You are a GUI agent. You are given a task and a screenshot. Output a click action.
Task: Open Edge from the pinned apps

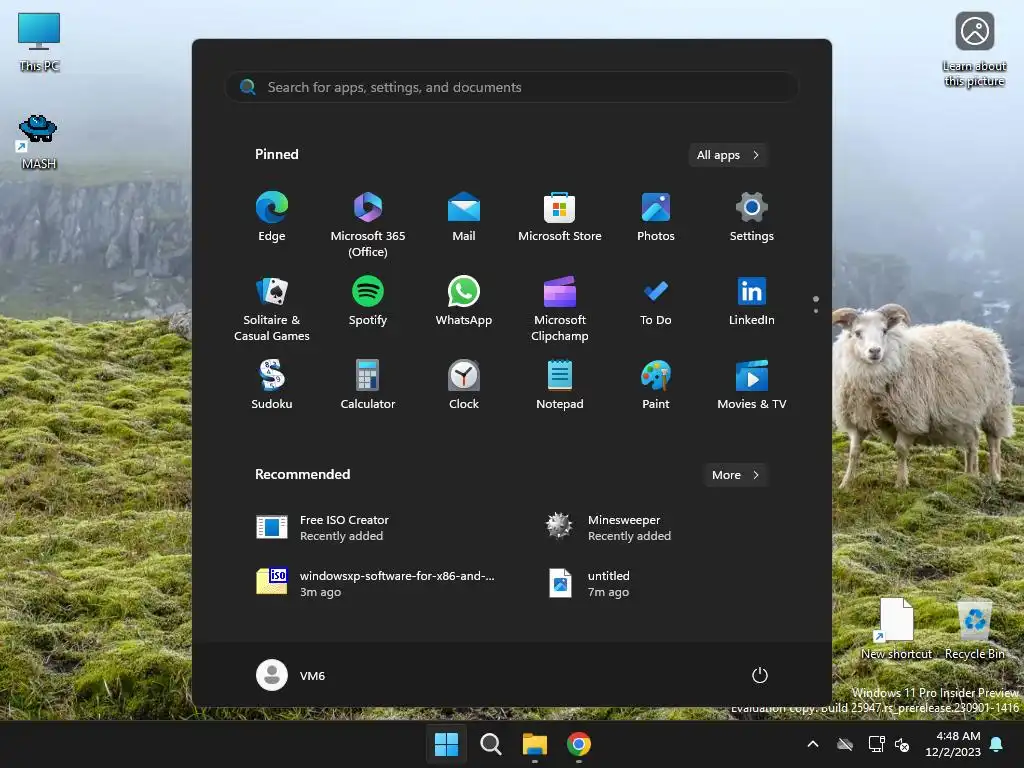coord(272,217)
